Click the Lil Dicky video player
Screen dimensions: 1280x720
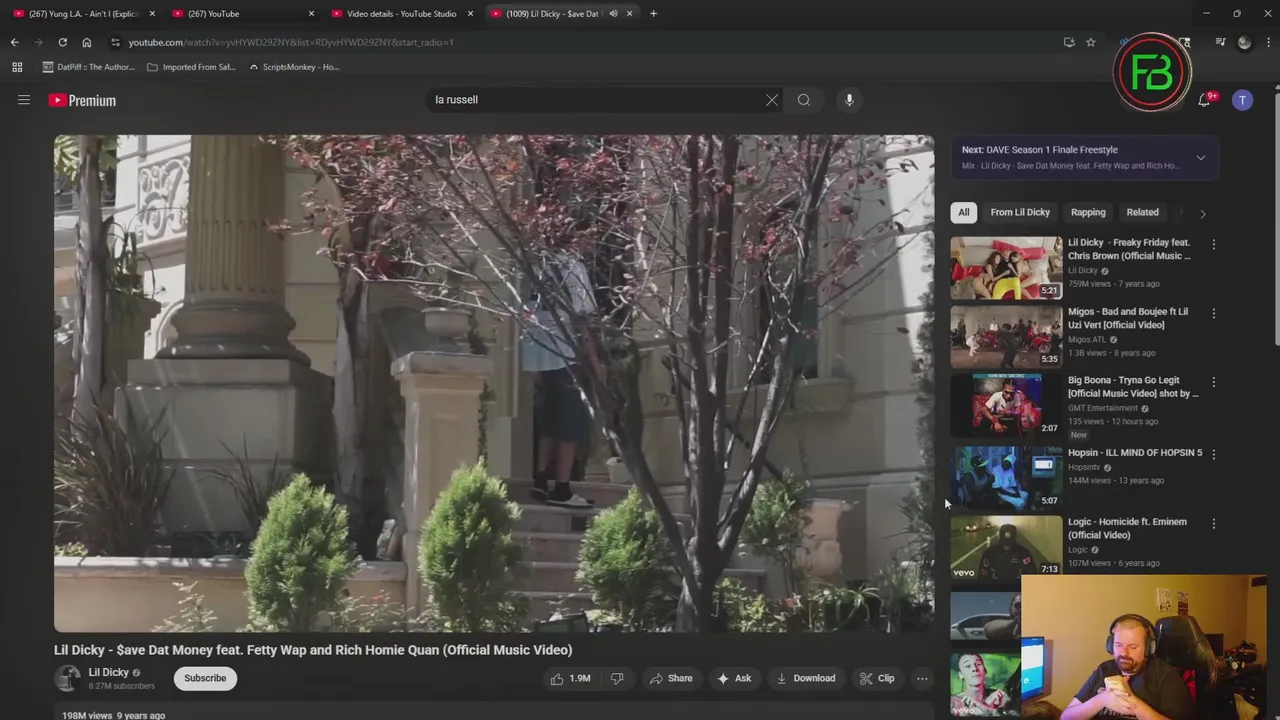(x=494, y=383)
